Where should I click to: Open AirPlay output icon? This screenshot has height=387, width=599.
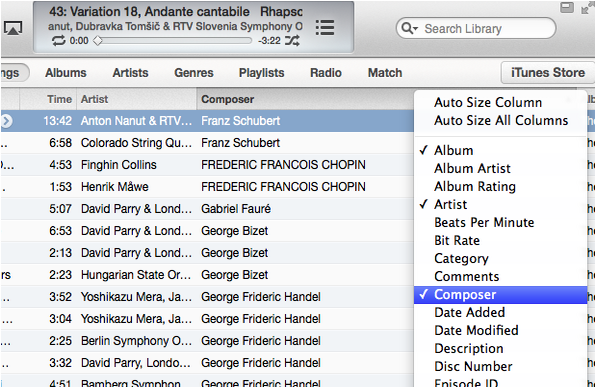(x=13, y=28)
